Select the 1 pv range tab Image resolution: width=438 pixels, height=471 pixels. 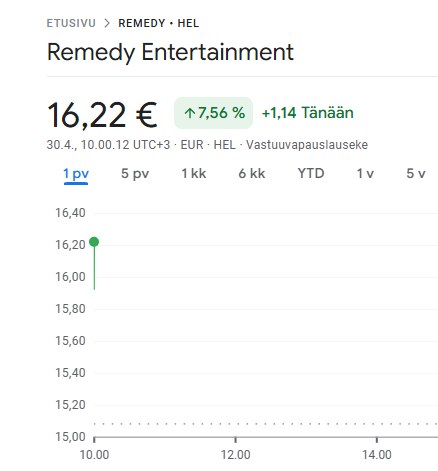point(76,174)
